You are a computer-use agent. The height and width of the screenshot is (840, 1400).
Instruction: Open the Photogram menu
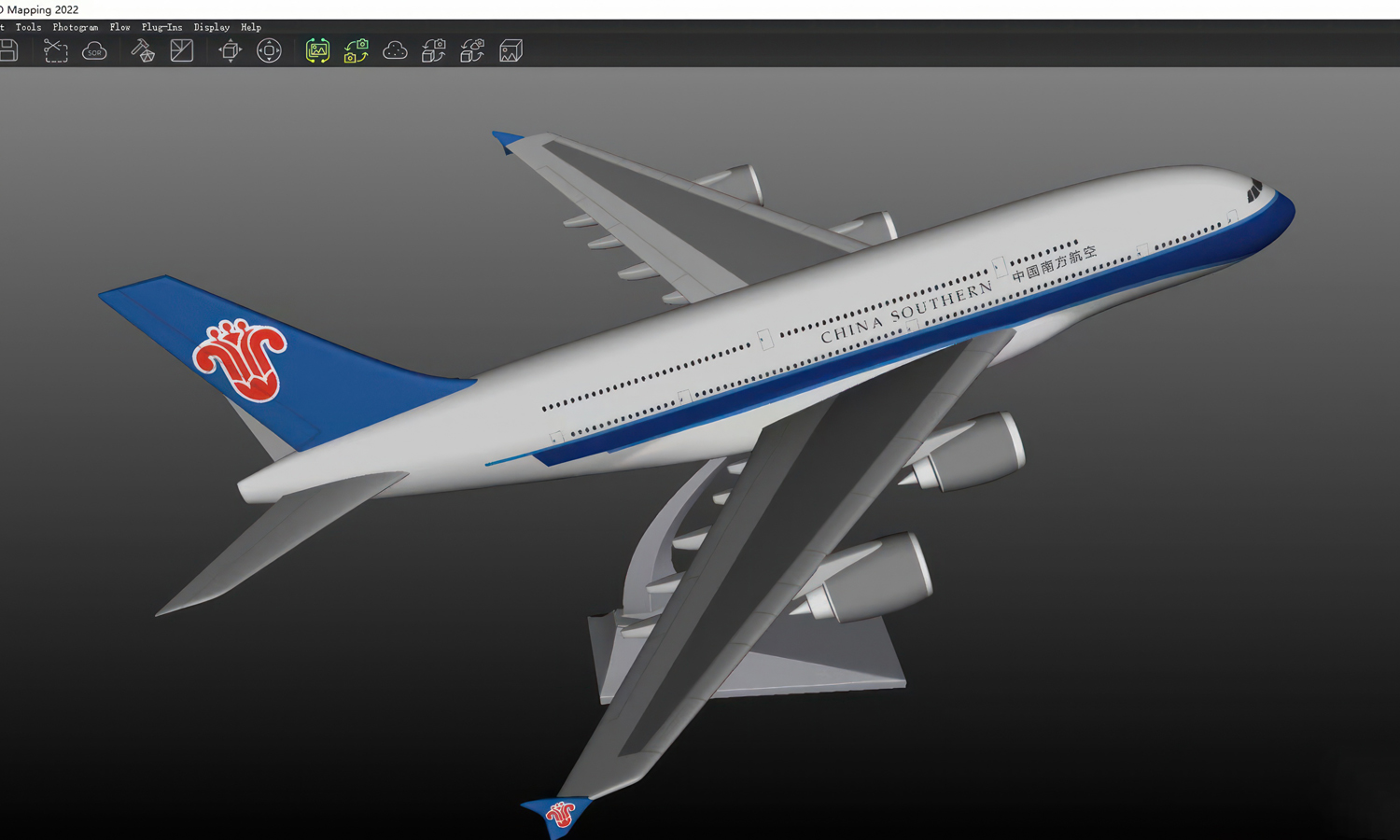pos(75,27)
